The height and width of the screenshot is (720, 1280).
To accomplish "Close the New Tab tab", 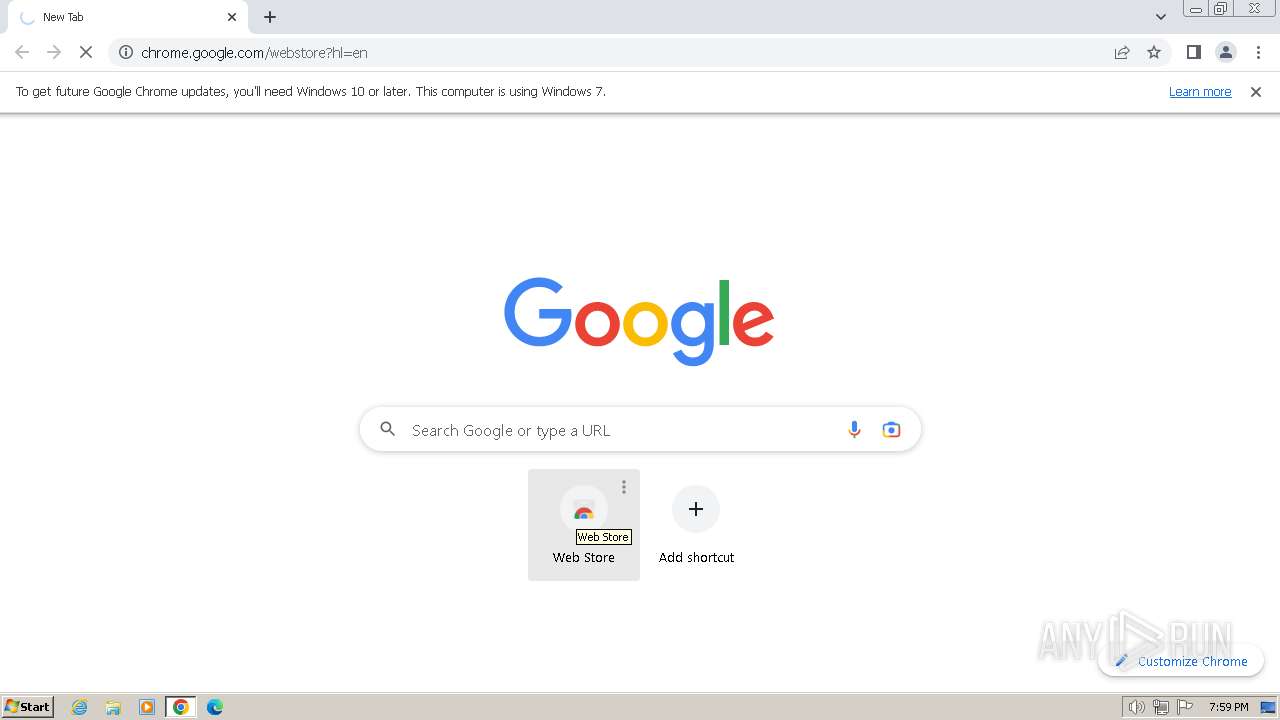I will click(x=232, y=17).
